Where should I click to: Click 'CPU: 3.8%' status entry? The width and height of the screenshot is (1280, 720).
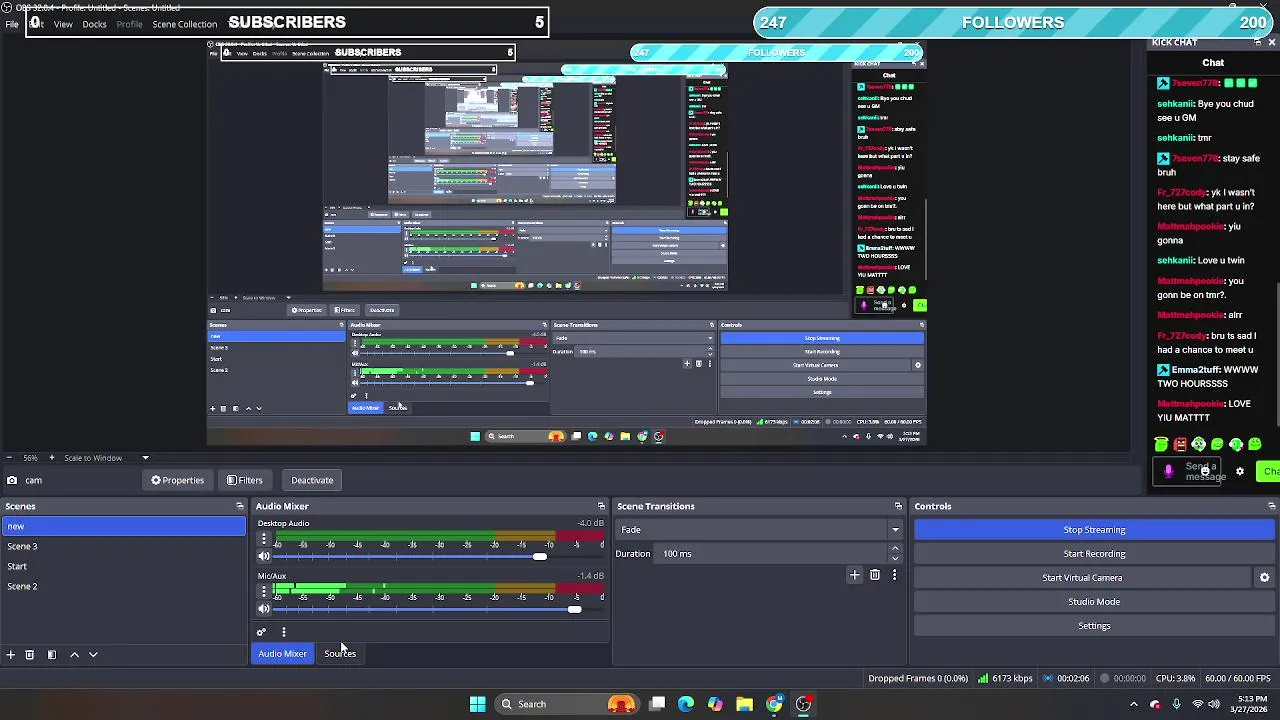(x=1175, y=679)
